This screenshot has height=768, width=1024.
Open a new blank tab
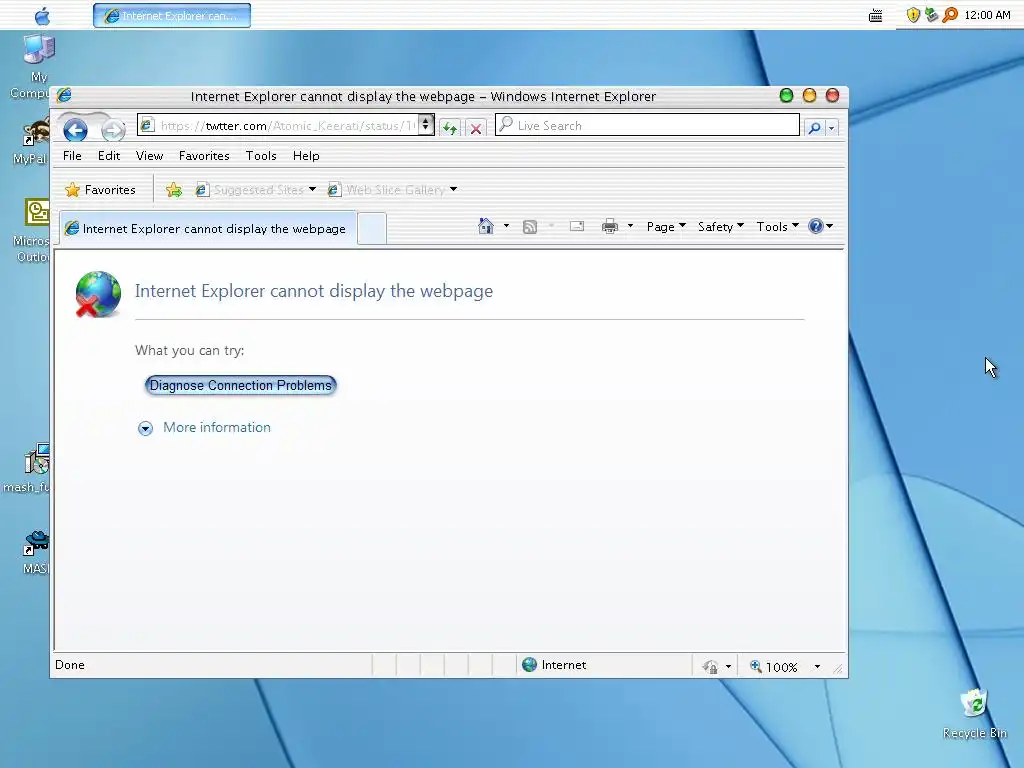[x=372, y=229]
